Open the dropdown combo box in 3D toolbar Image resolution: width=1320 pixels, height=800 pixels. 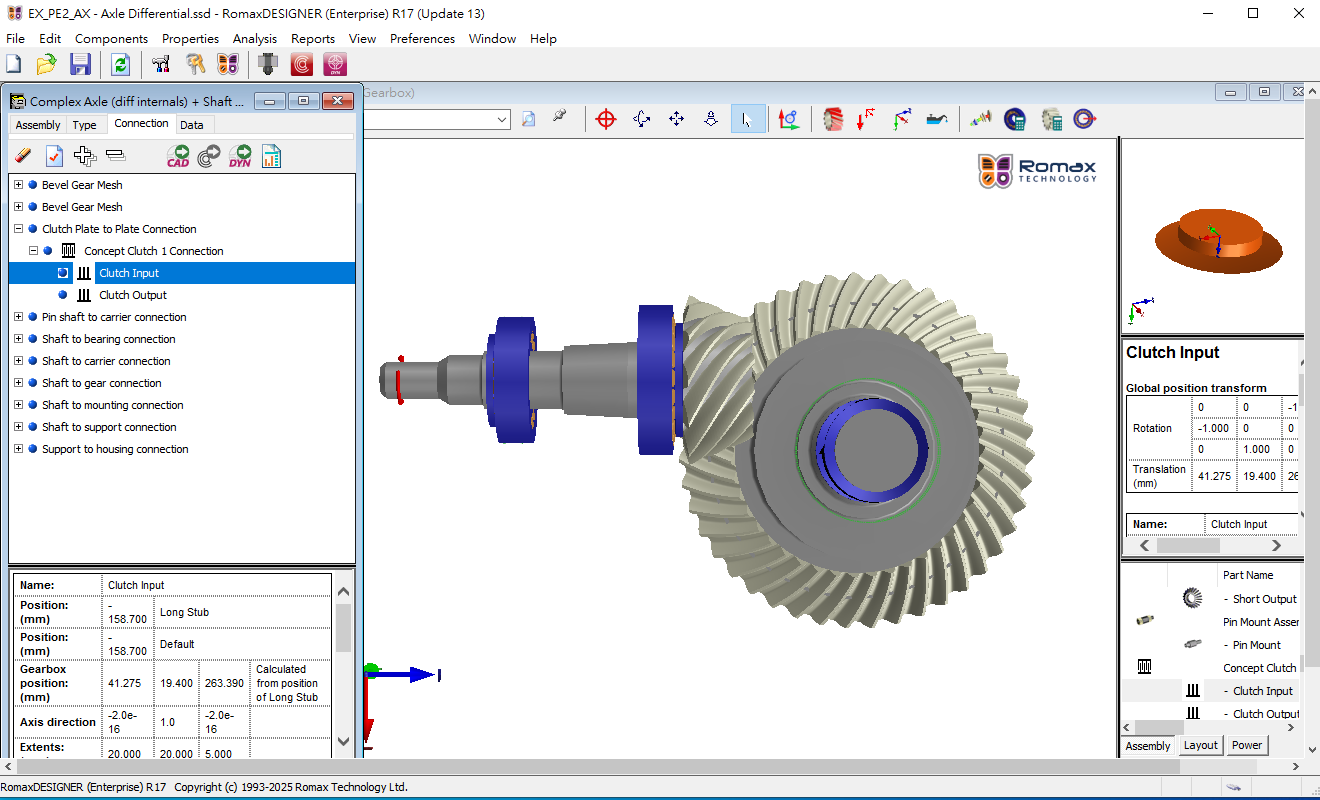pos(502,120)
